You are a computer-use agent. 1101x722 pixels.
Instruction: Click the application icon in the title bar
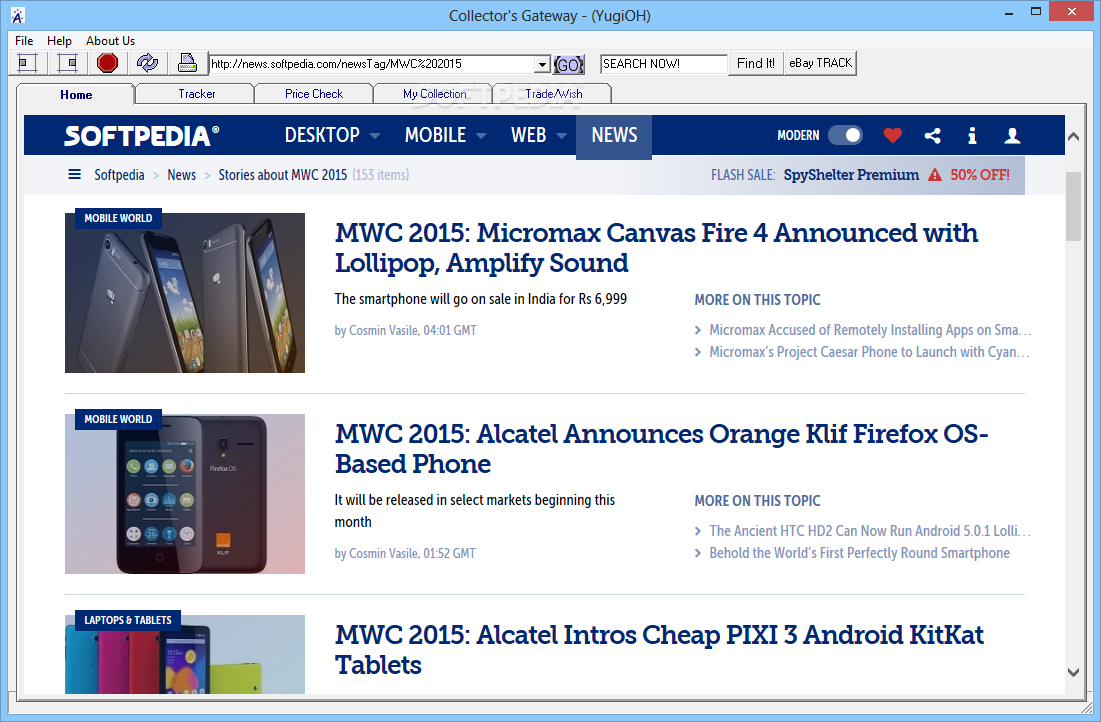pos(18,15)
